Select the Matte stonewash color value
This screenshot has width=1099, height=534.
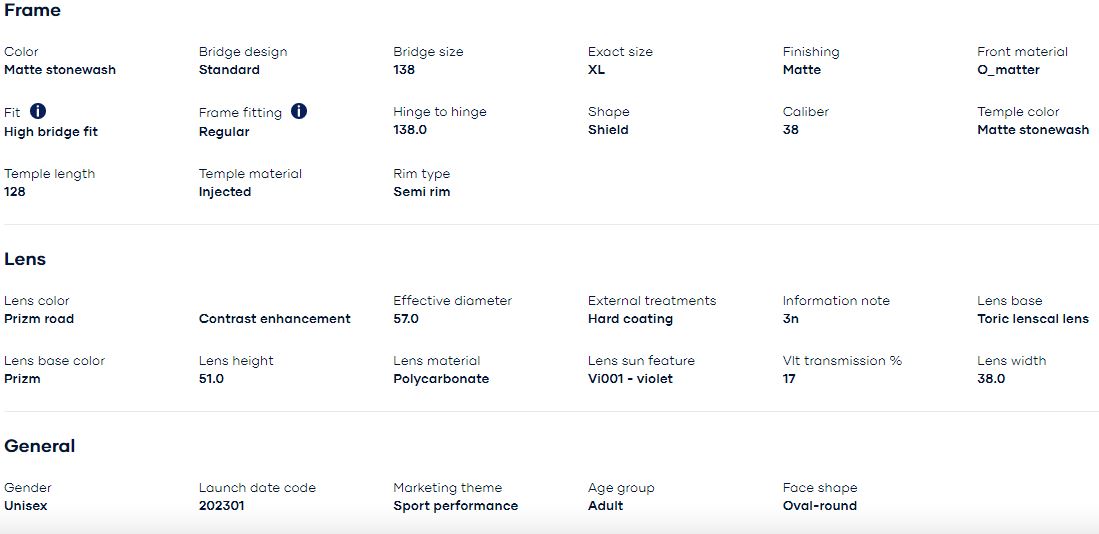point(60,70)
